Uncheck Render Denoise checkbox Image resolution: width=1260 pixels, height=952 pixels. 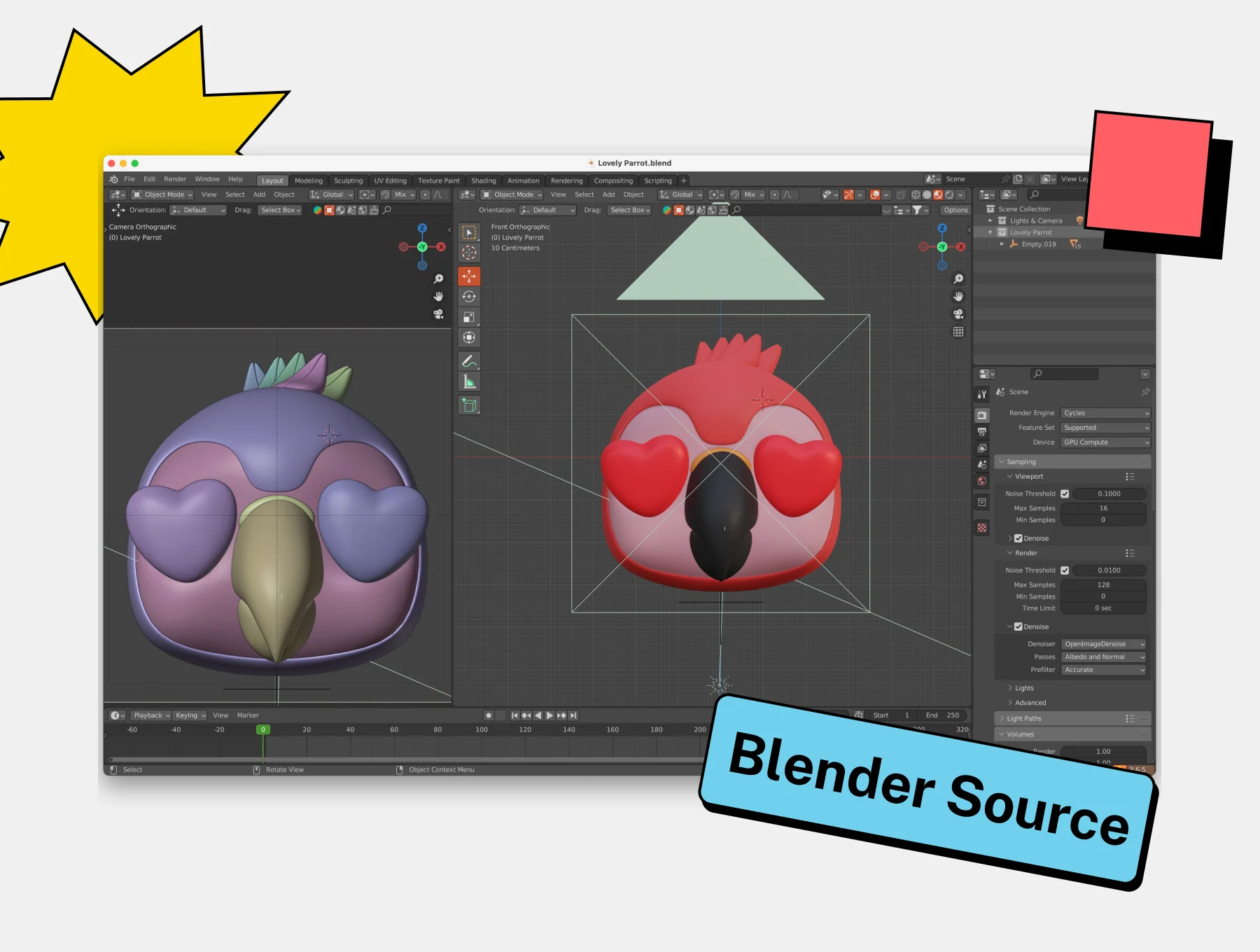tap(1018, 626)
